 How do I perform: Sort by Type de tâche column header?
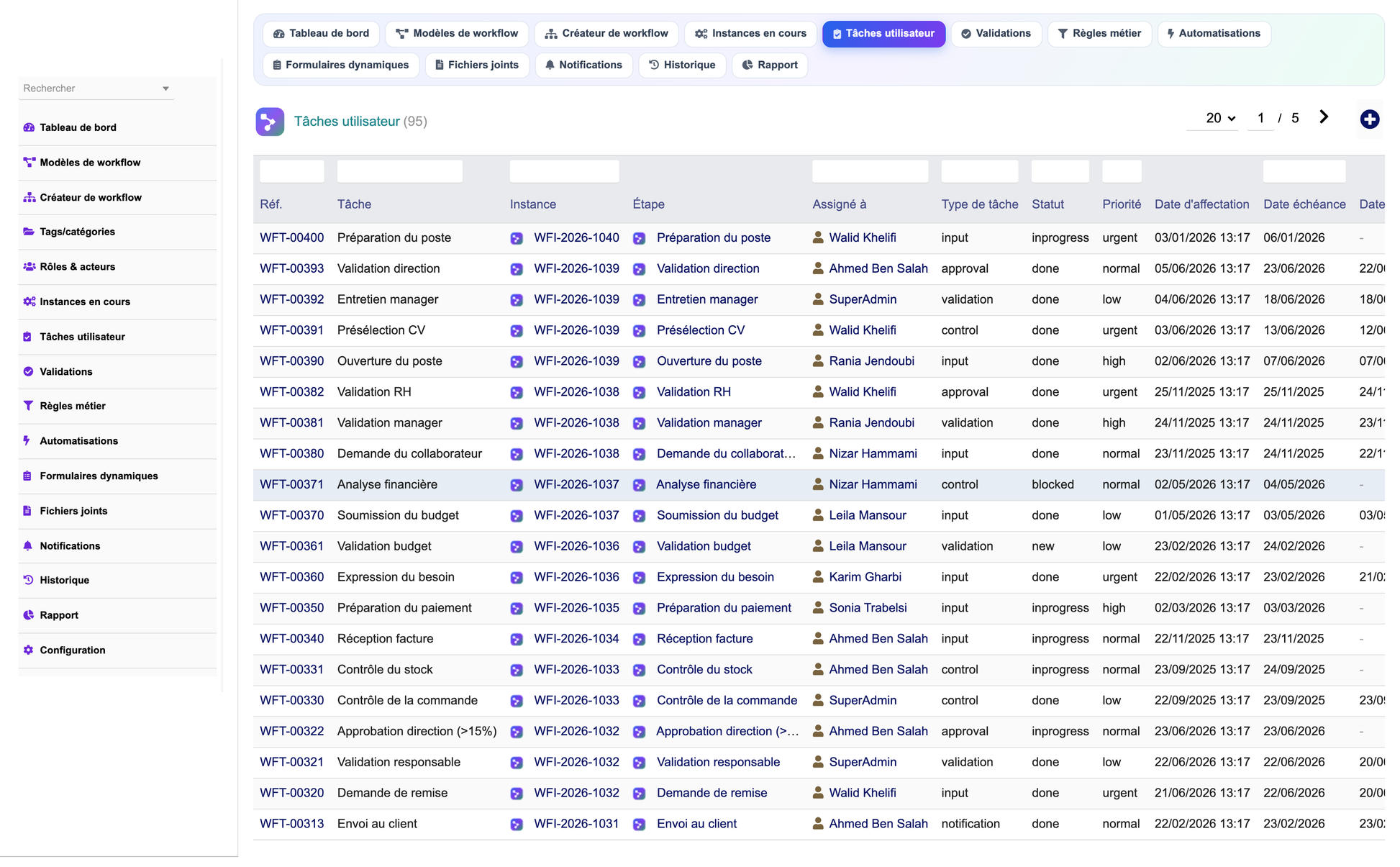click(979, 204)
